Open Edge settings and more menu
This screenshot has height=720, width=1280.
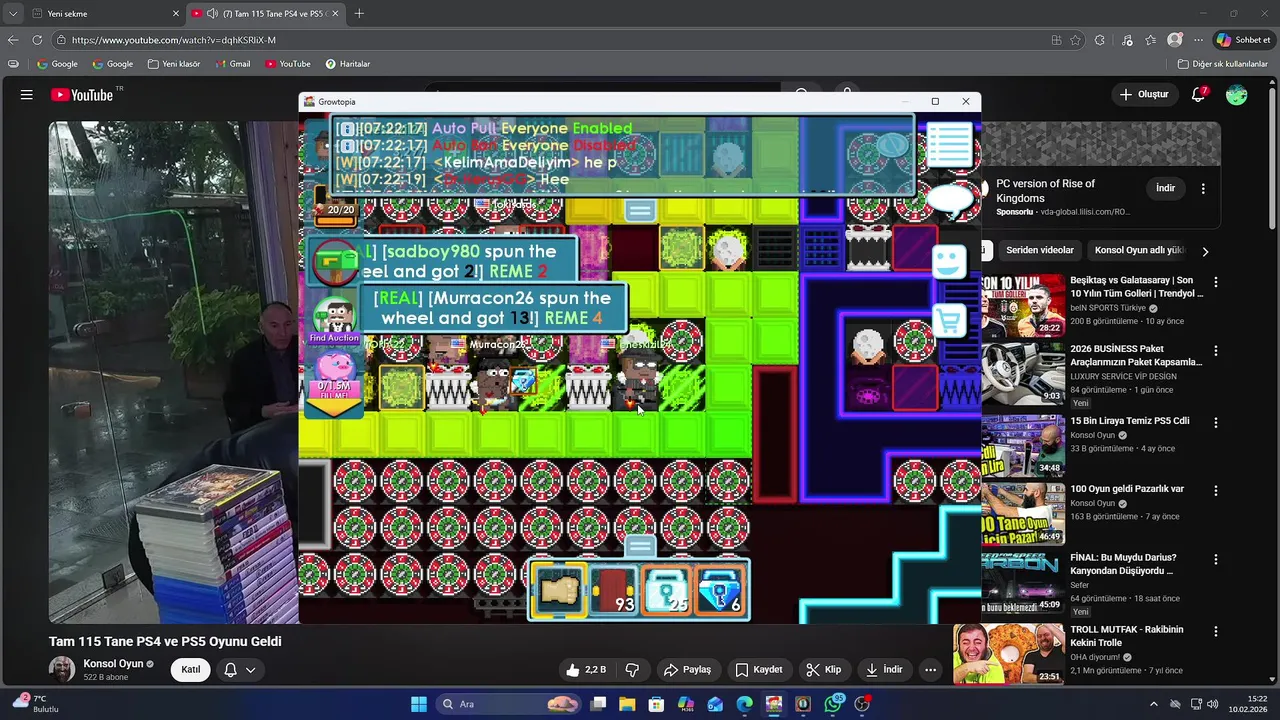tap(1198, 40)
